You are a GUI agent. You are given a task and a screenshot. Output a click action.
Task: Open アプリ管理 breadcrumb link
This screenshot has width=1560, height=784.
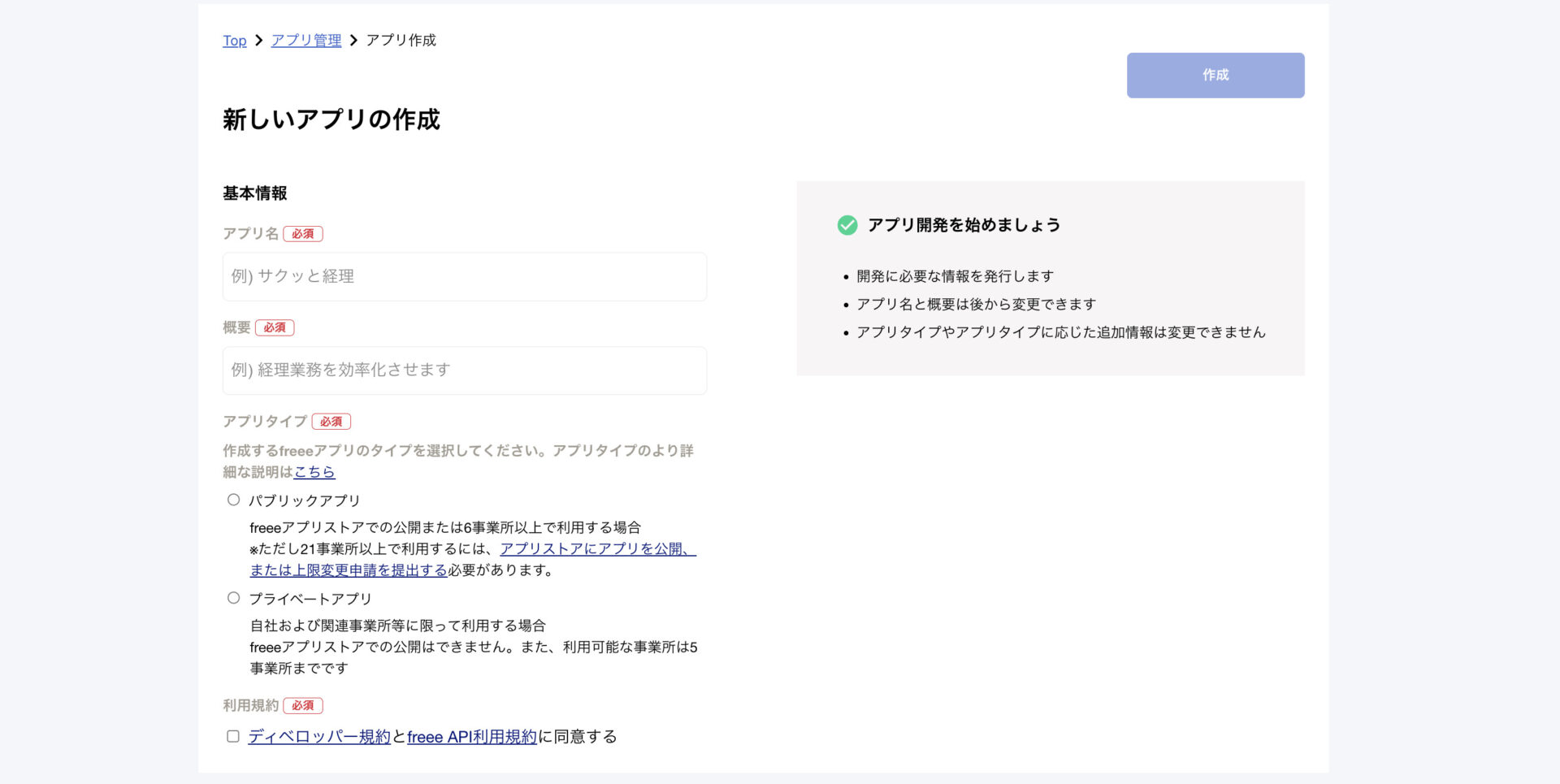click(x=306, y=41)
